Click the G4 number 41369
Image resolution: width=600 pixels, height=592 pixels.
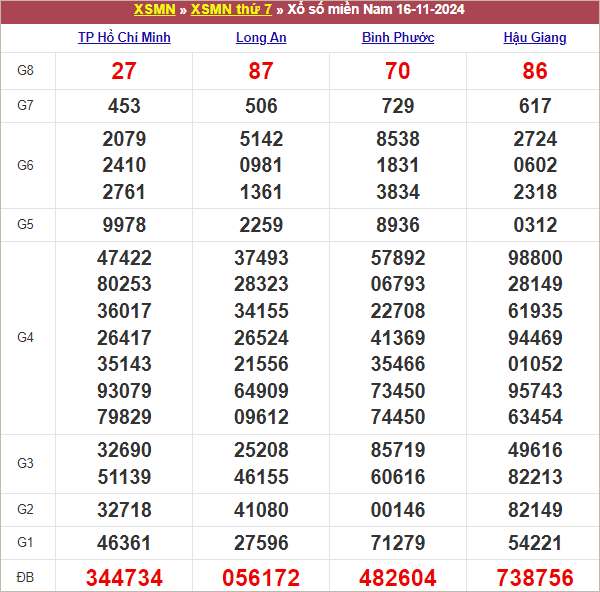coord(398,338)
